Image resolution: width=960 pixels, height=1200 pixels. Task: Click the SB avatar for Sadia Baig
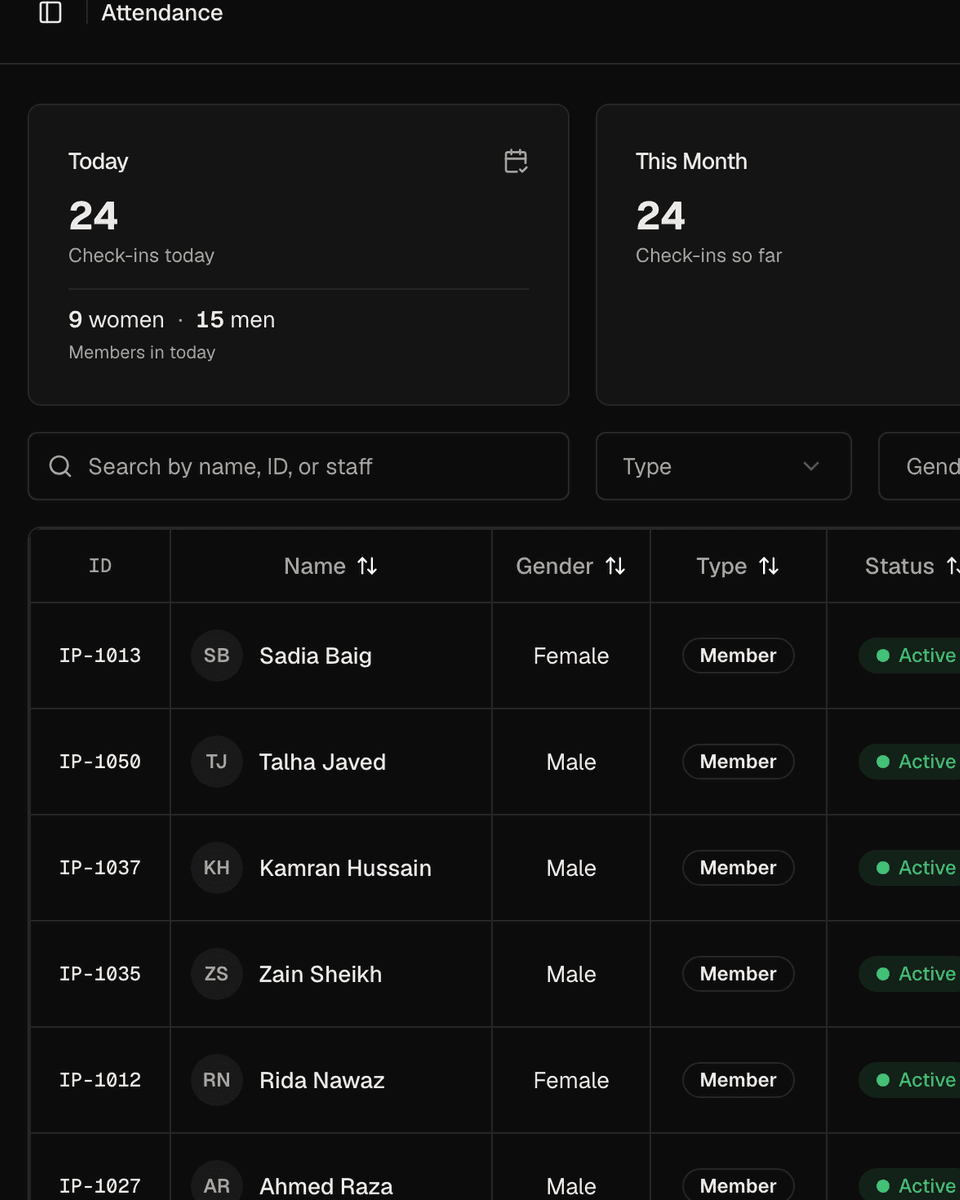pyautogui.click(x=217, y=656)
